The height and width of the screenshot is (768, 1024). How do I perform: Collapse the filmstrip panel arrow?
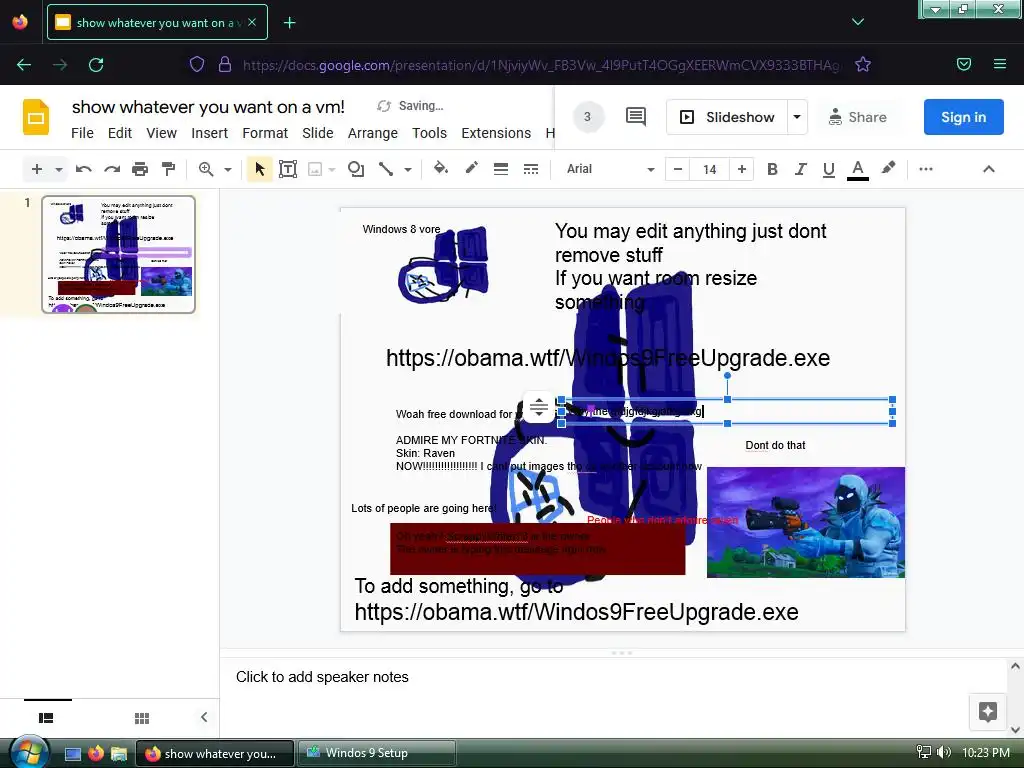click(x=204, y=717)
